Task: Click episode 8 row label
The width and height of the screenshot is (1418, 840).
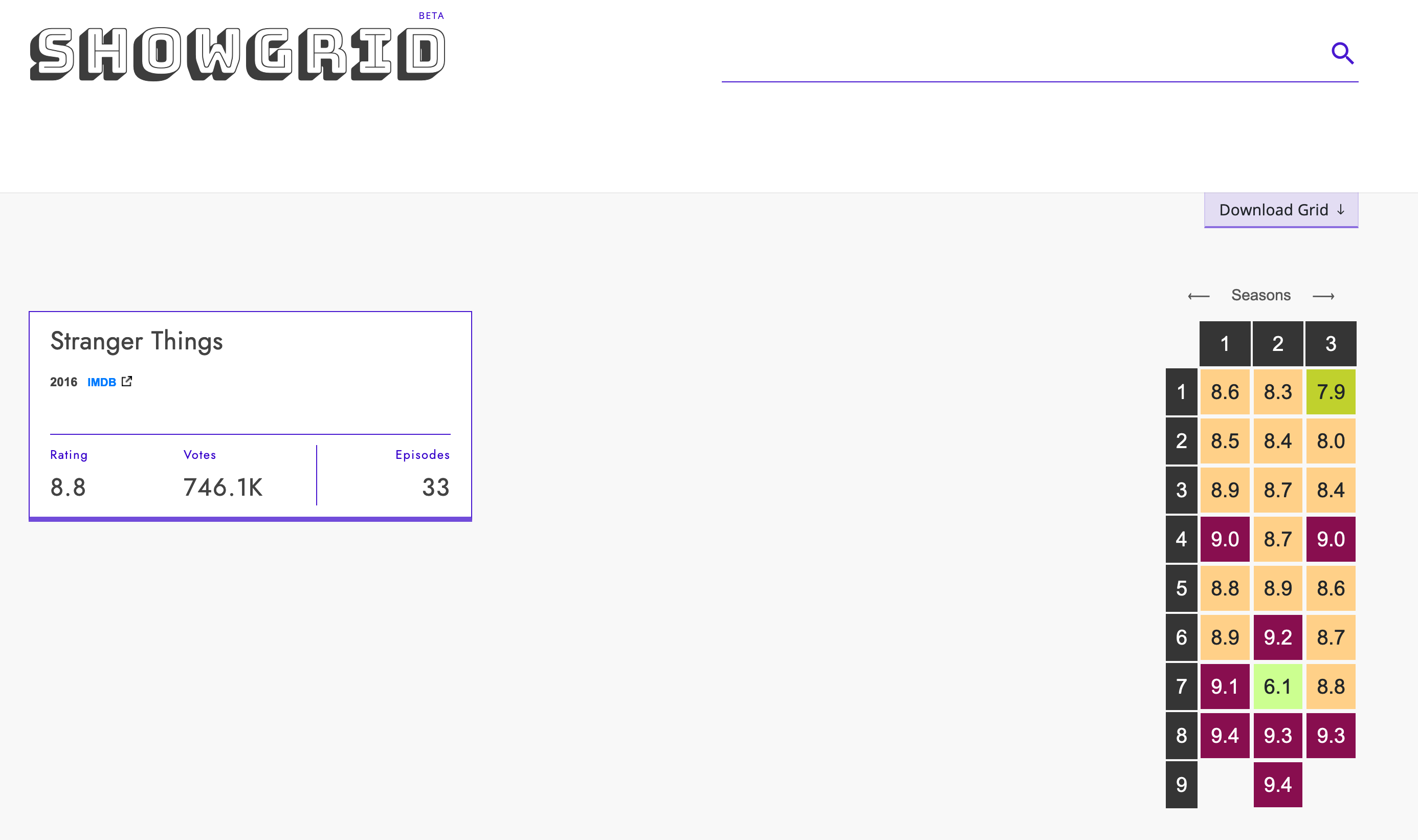Action: tap(1182, 736)
